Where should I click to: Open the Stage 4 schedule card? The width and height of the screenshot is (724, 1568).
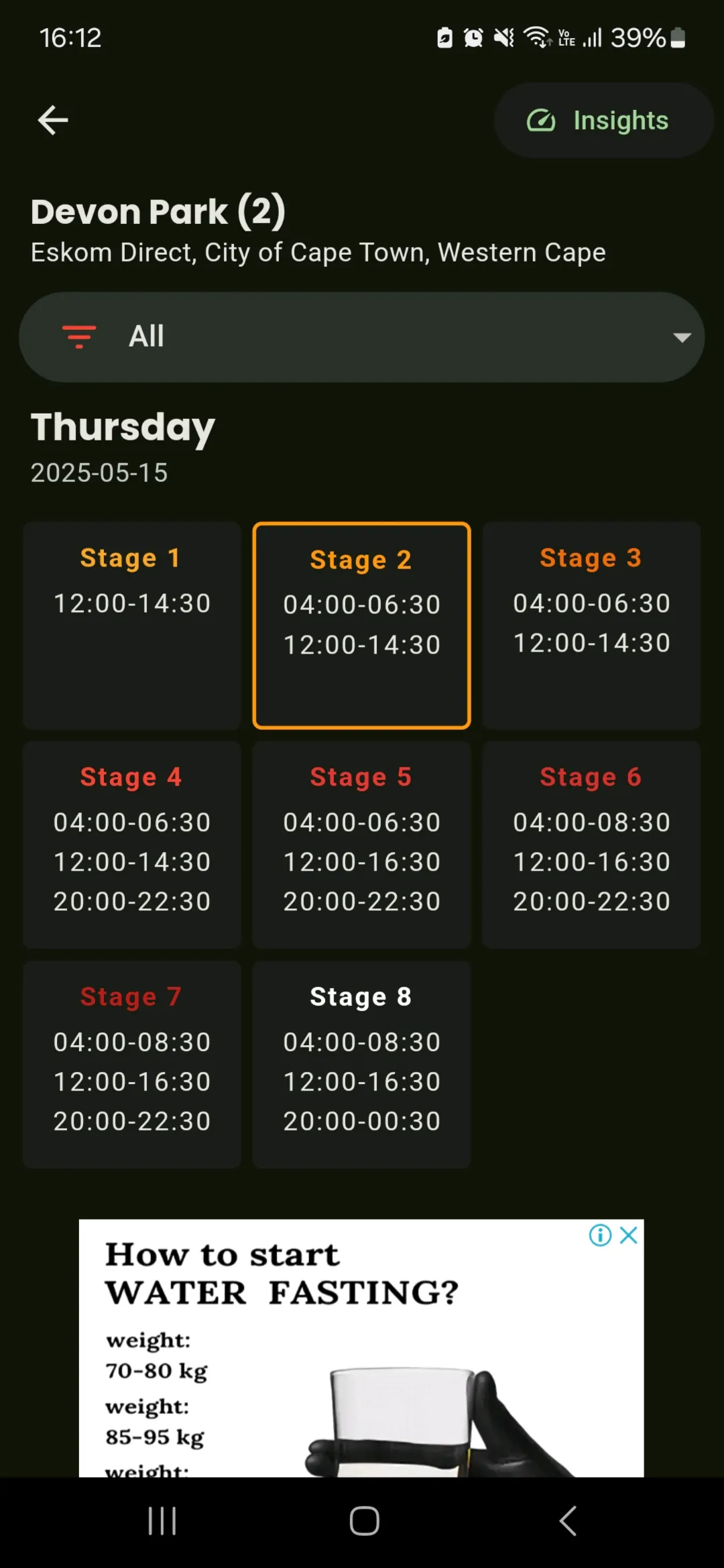point(132,845)
